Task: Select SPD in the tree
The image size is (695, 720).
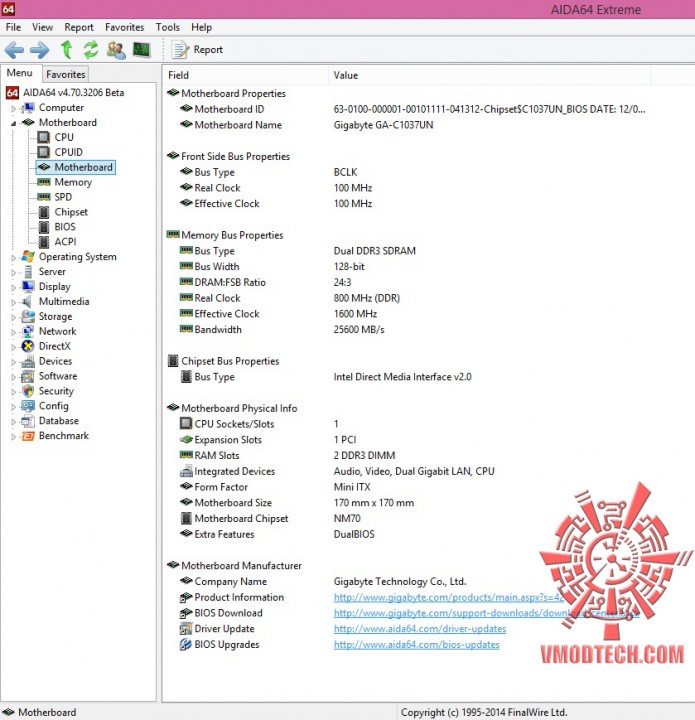Action: coord(63,197)
